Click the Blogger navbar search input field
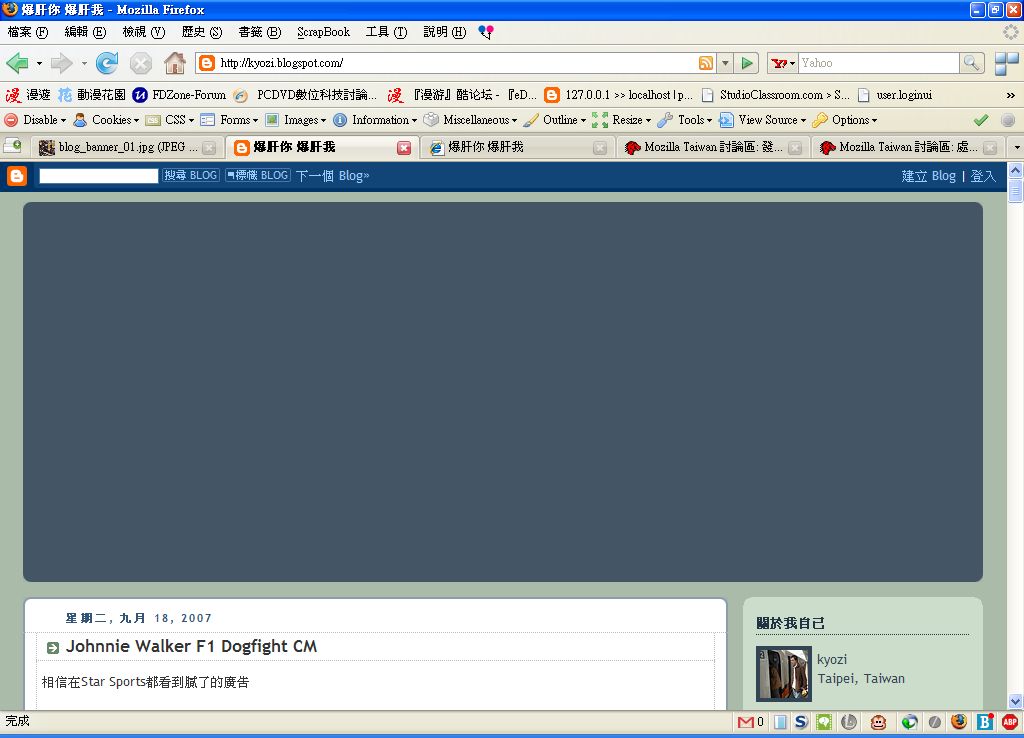1024x738 pixels. [x=99, y=176]
